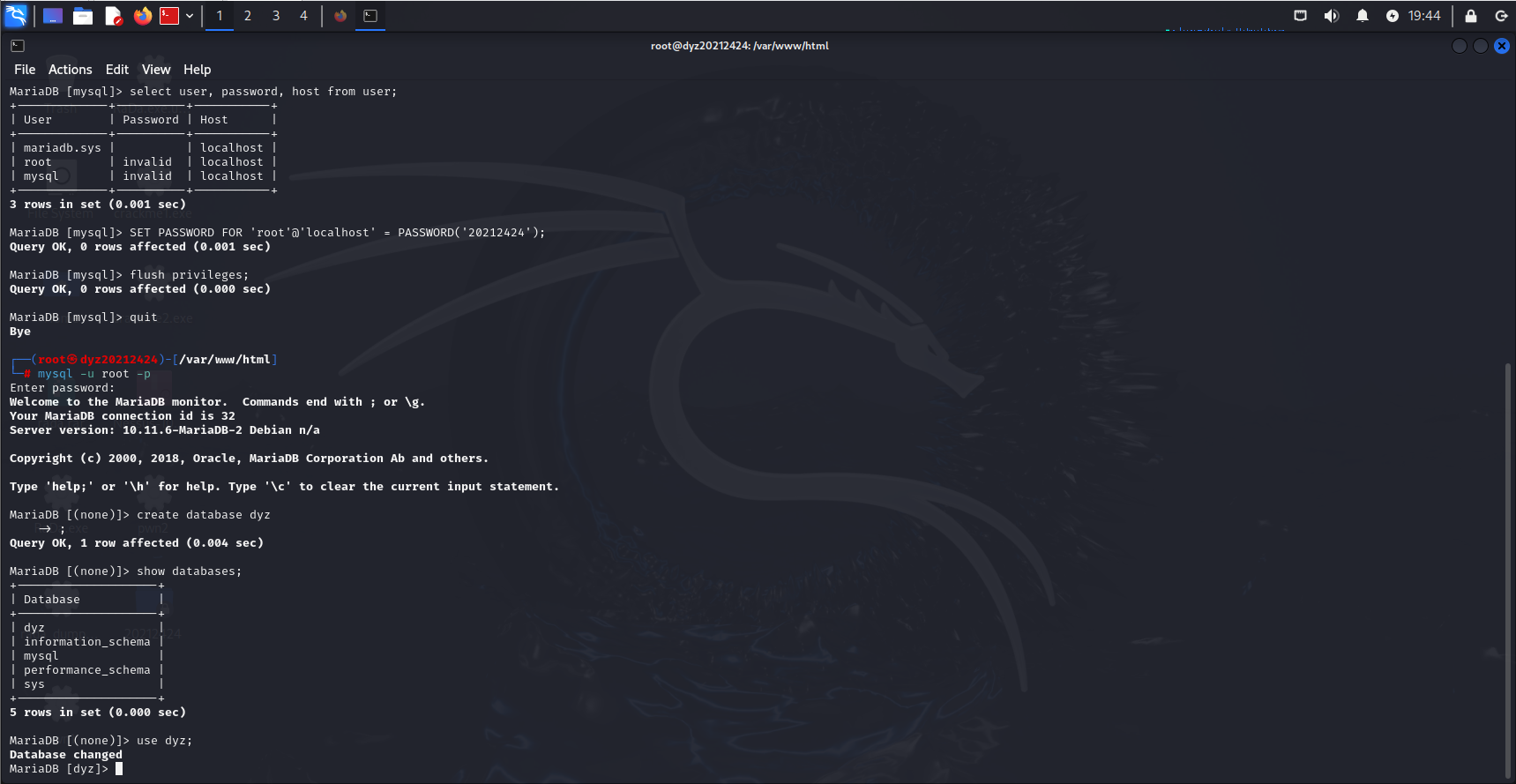
Task: Open the Actions menu
Action: point(71,70)
